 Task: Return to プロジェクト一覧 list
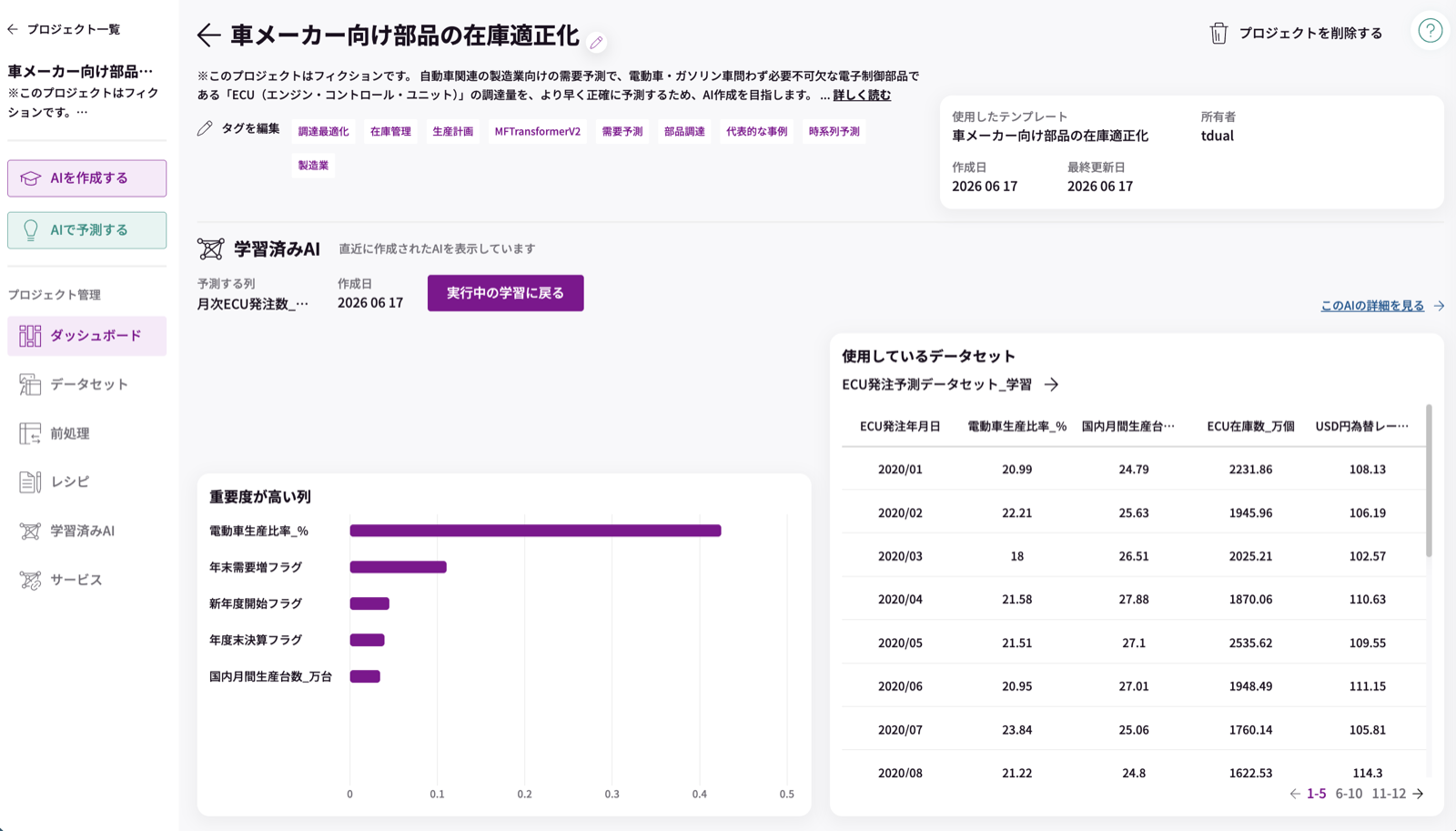[x=64, y=29]
